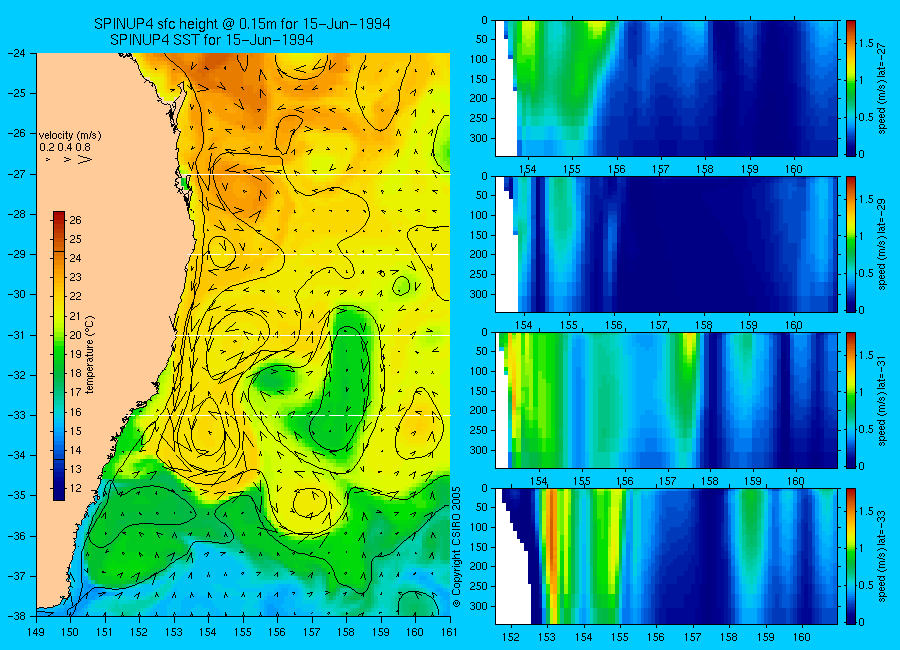
Task: Click the largest velocity legend arrow for 0.8
Action: (x=84, y=159)
